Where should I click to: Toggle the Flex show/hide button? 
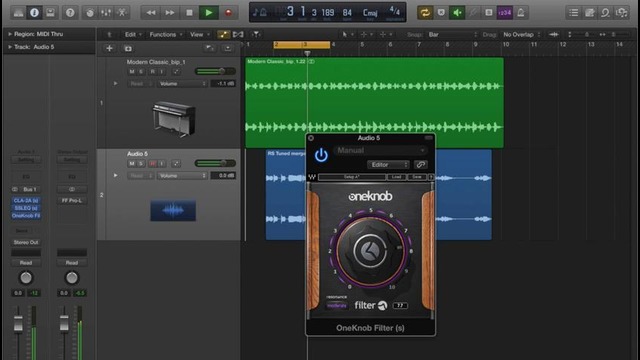pyautogui.click(x=238, y=34)
